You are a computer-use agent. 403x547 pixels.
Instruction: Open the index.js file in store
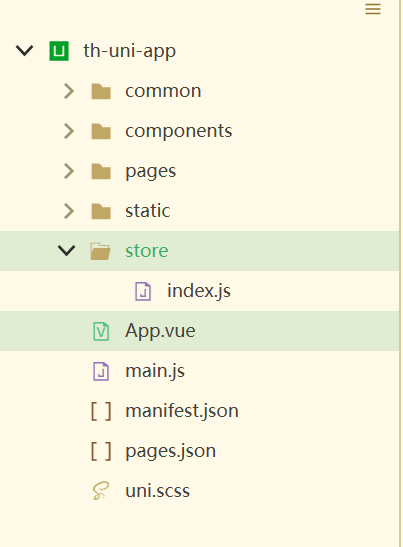pyautogui.click(x=200, y=291)
